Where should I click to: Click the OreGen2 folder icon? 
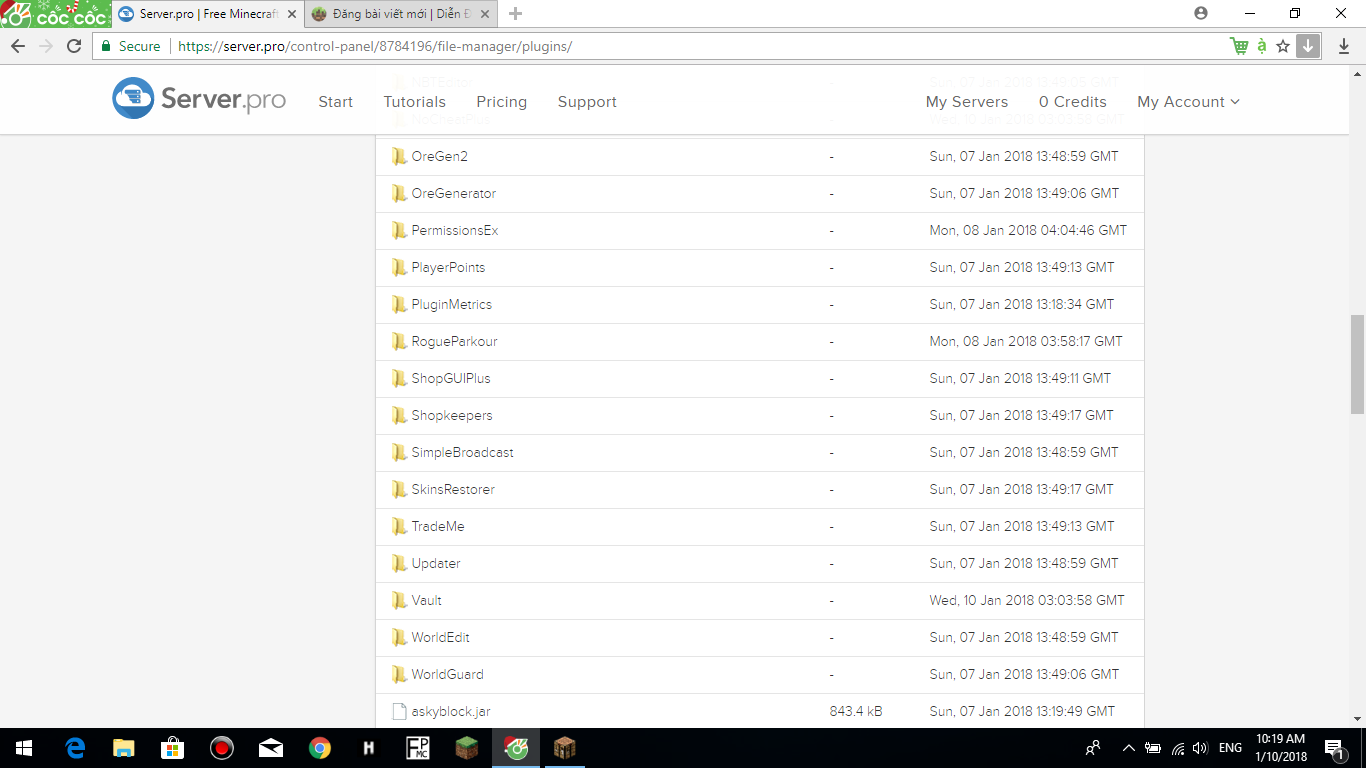[x=399, y=156]
